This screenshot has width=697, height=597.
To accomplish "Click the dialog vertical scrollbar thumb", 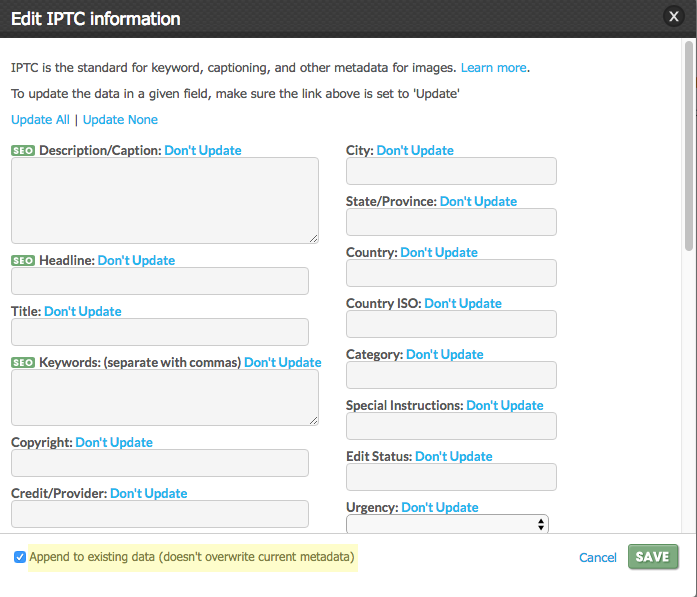I will [689, 146].
